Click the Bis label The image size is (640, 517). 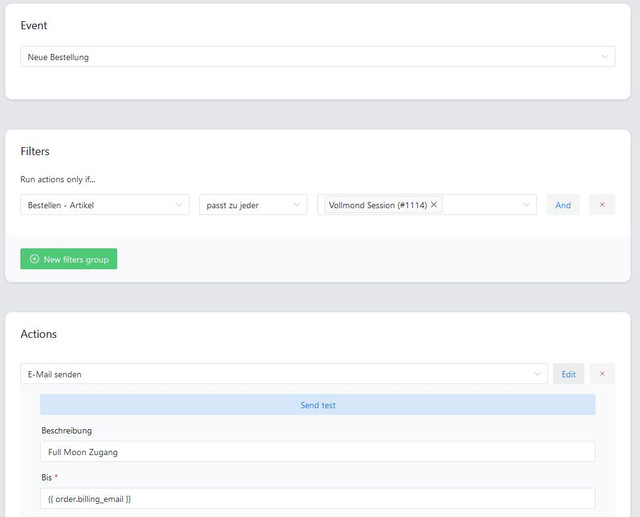(47, 477)
